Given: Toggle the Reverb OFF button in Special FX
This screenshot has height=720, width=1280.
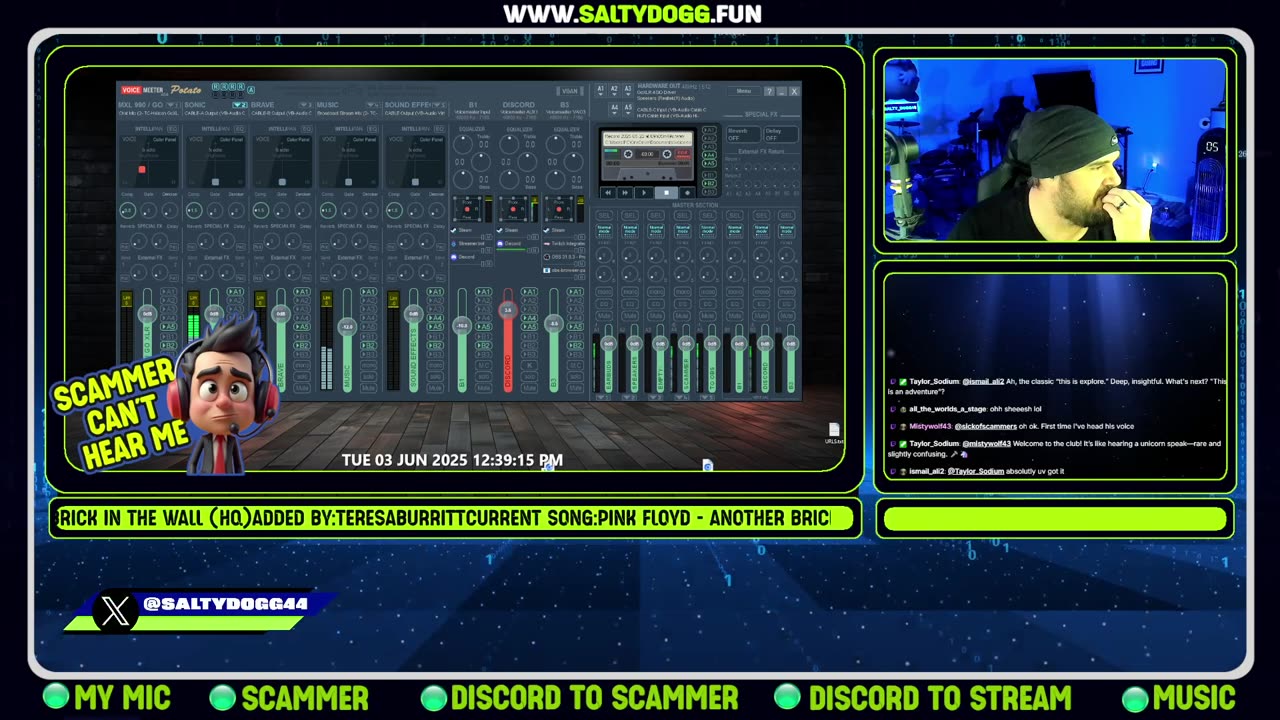Looking at the screenshot, I should tap(743, 134).
